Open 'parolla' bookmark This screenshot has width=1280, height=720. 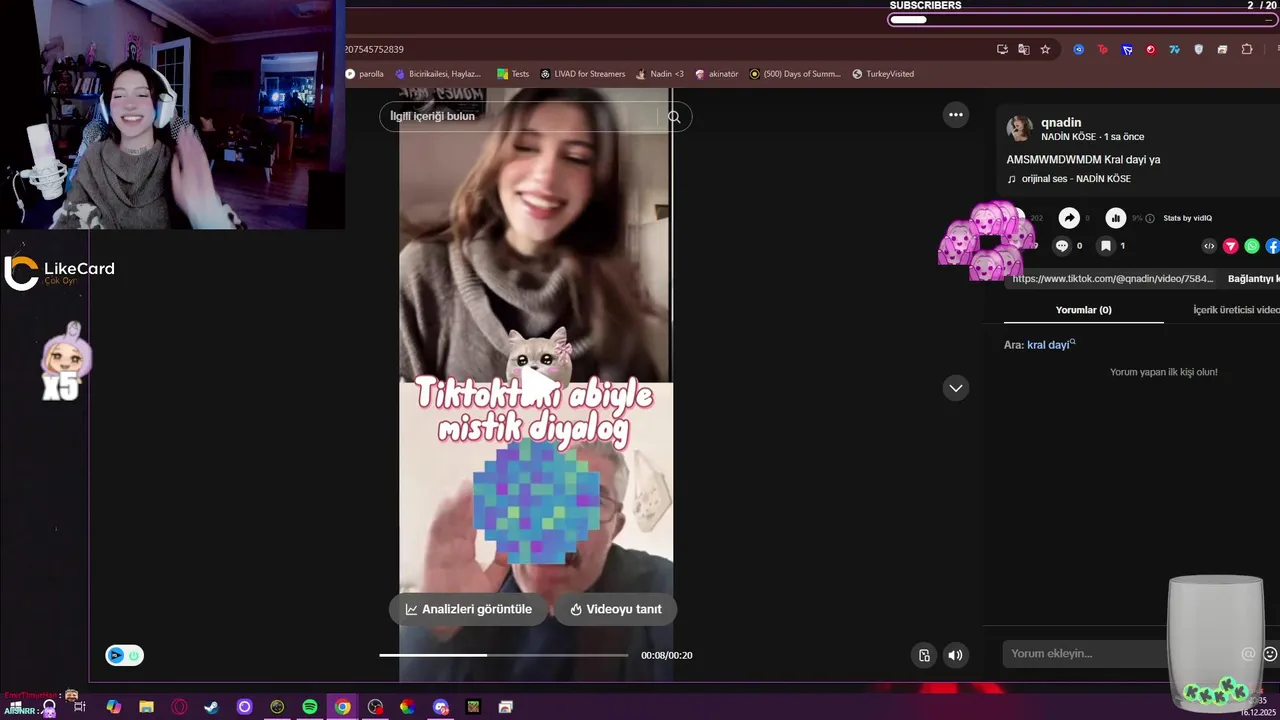(364, 74)
